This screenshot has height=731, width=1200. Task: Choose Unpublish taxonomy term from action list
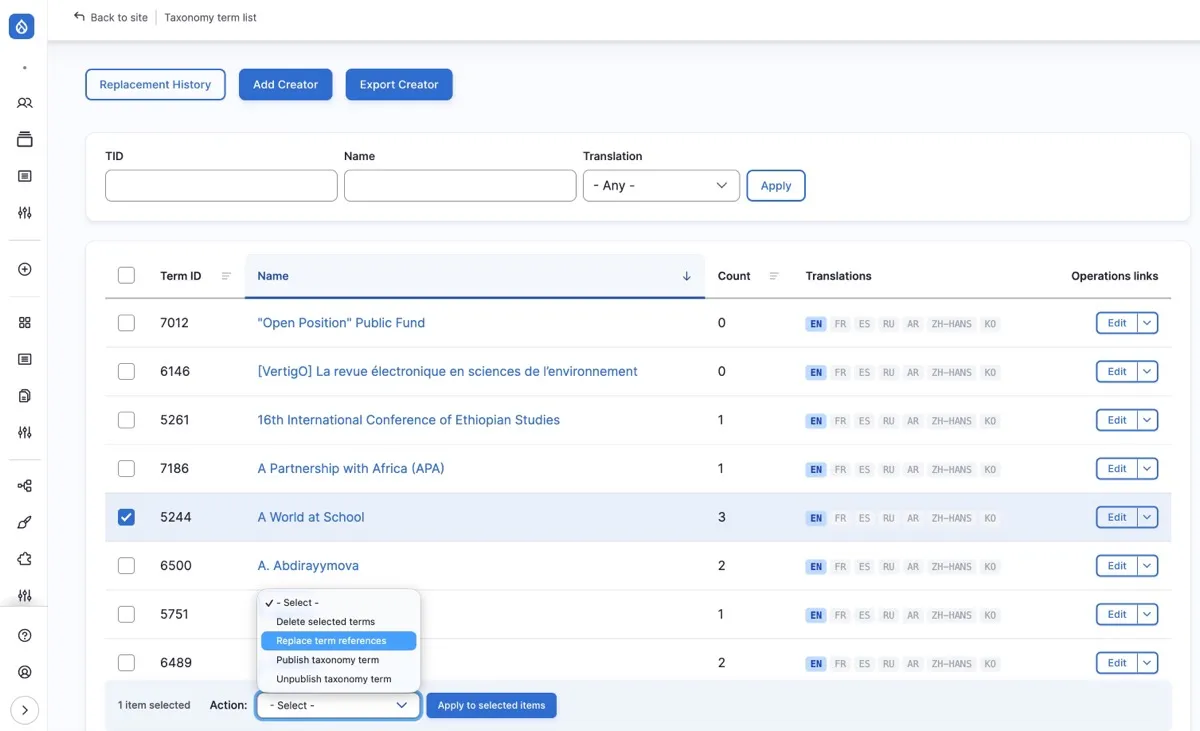(x=333, y=679)
